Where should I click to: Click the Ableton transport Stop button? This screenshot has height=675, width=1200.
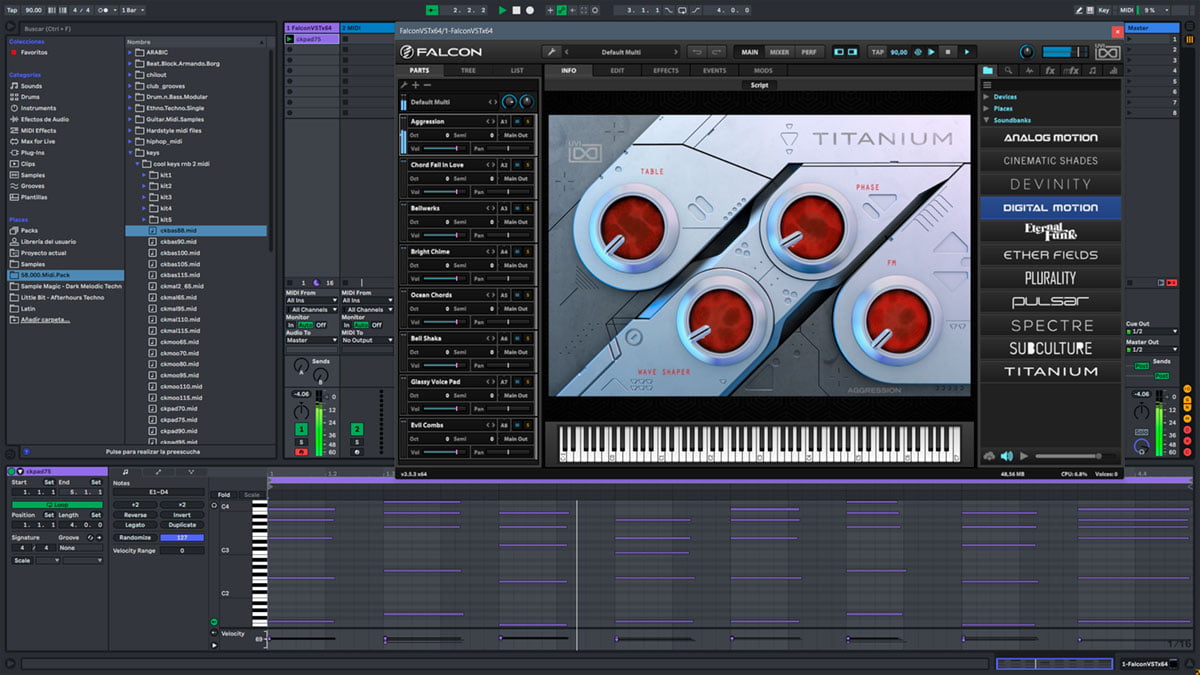(x=516, y=9)
